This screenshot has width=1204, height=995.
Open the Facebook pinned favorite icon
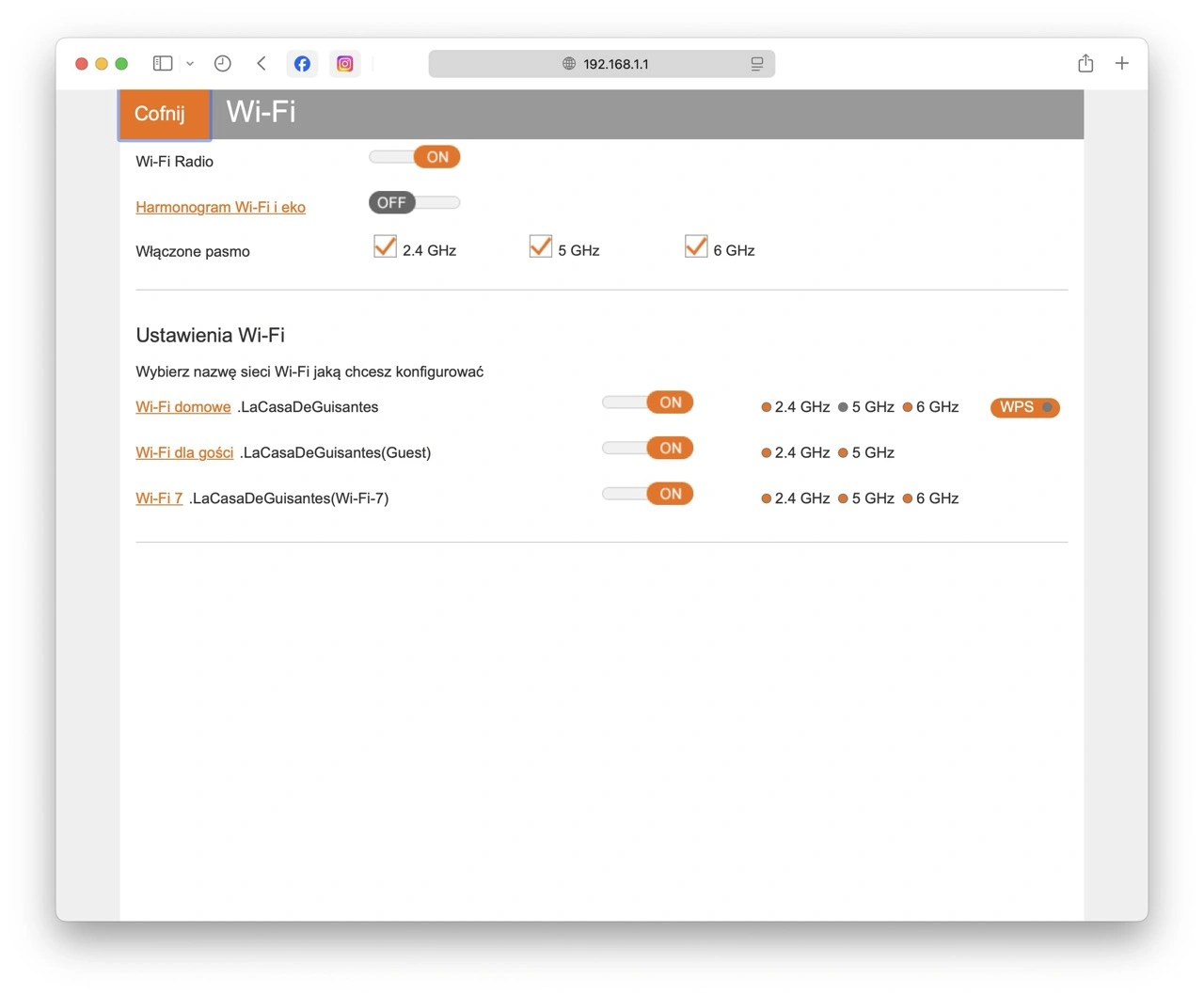tap(302, 63)
